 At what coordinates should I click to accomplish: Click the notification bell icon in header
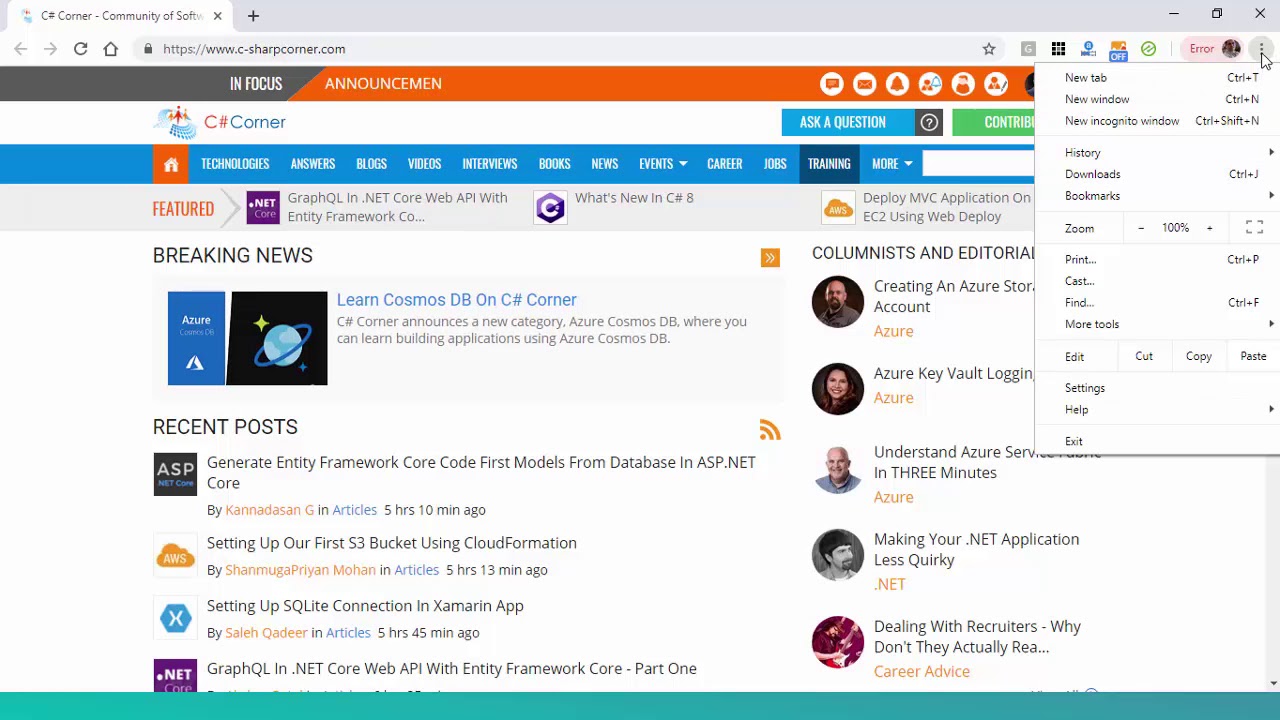coord(897,85)
